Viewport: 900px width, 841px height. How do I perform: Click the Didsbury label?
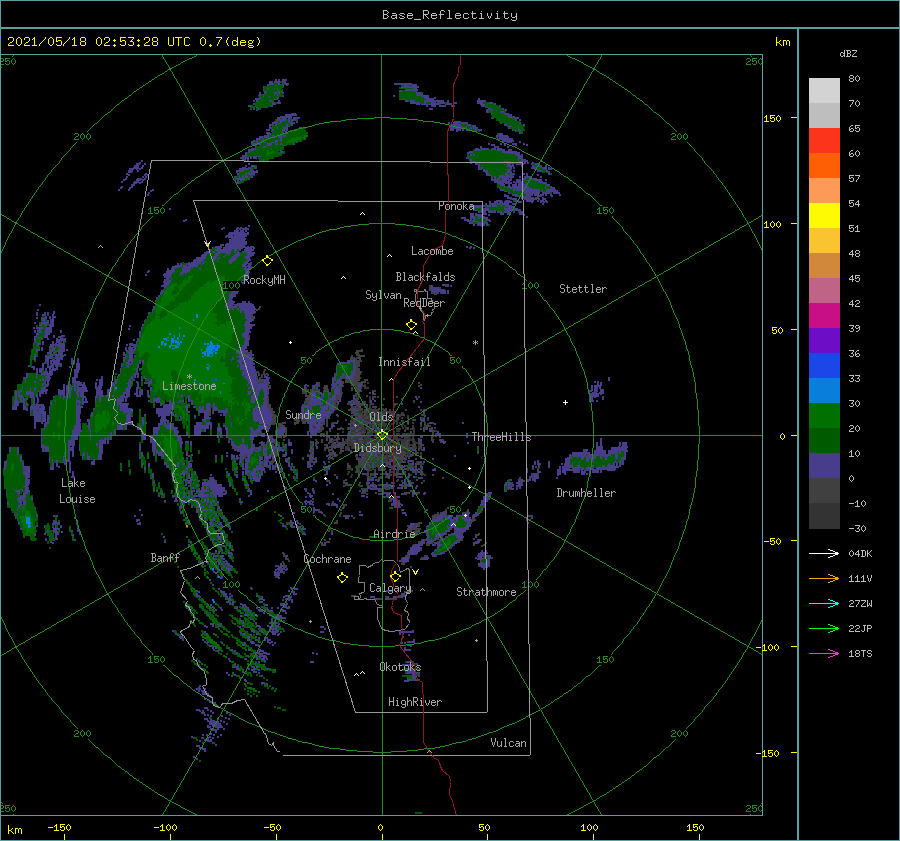378,448
